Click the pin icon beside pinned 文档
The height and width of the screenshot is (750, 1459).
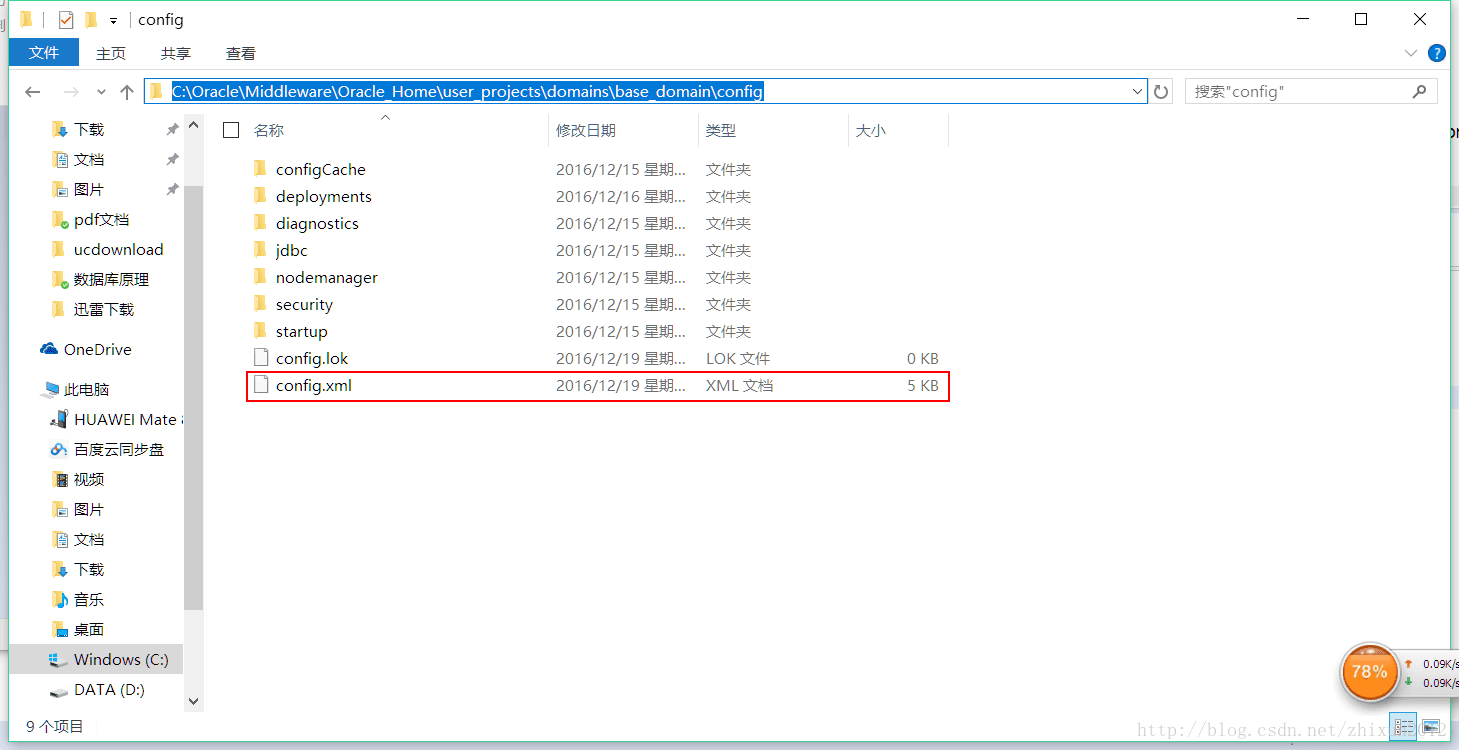click(x=172, y=159)
